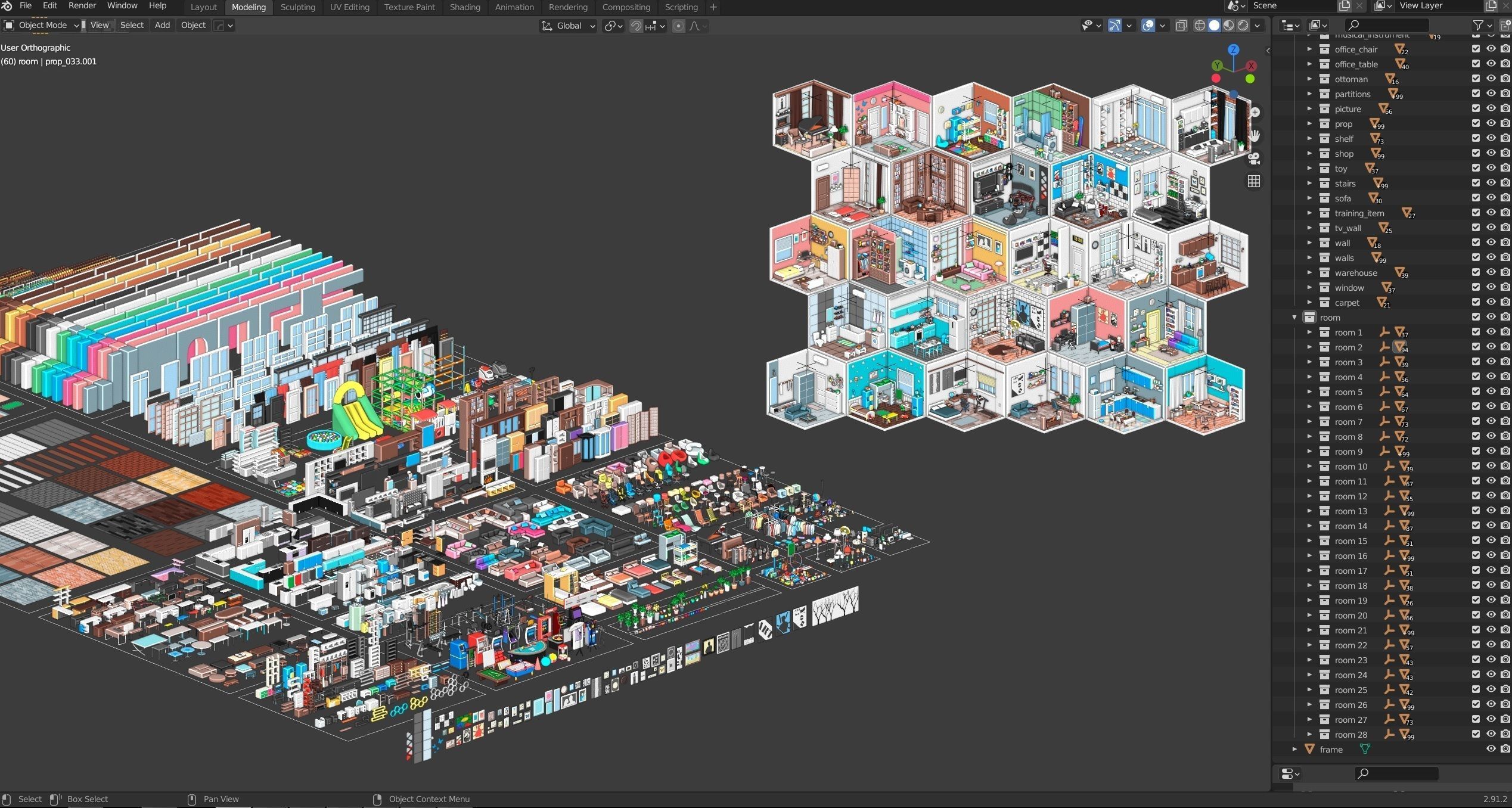This screenshot has width=1512, height=808.
Task: Click the camera view icon in viewport
Action: coord(1254,159)
